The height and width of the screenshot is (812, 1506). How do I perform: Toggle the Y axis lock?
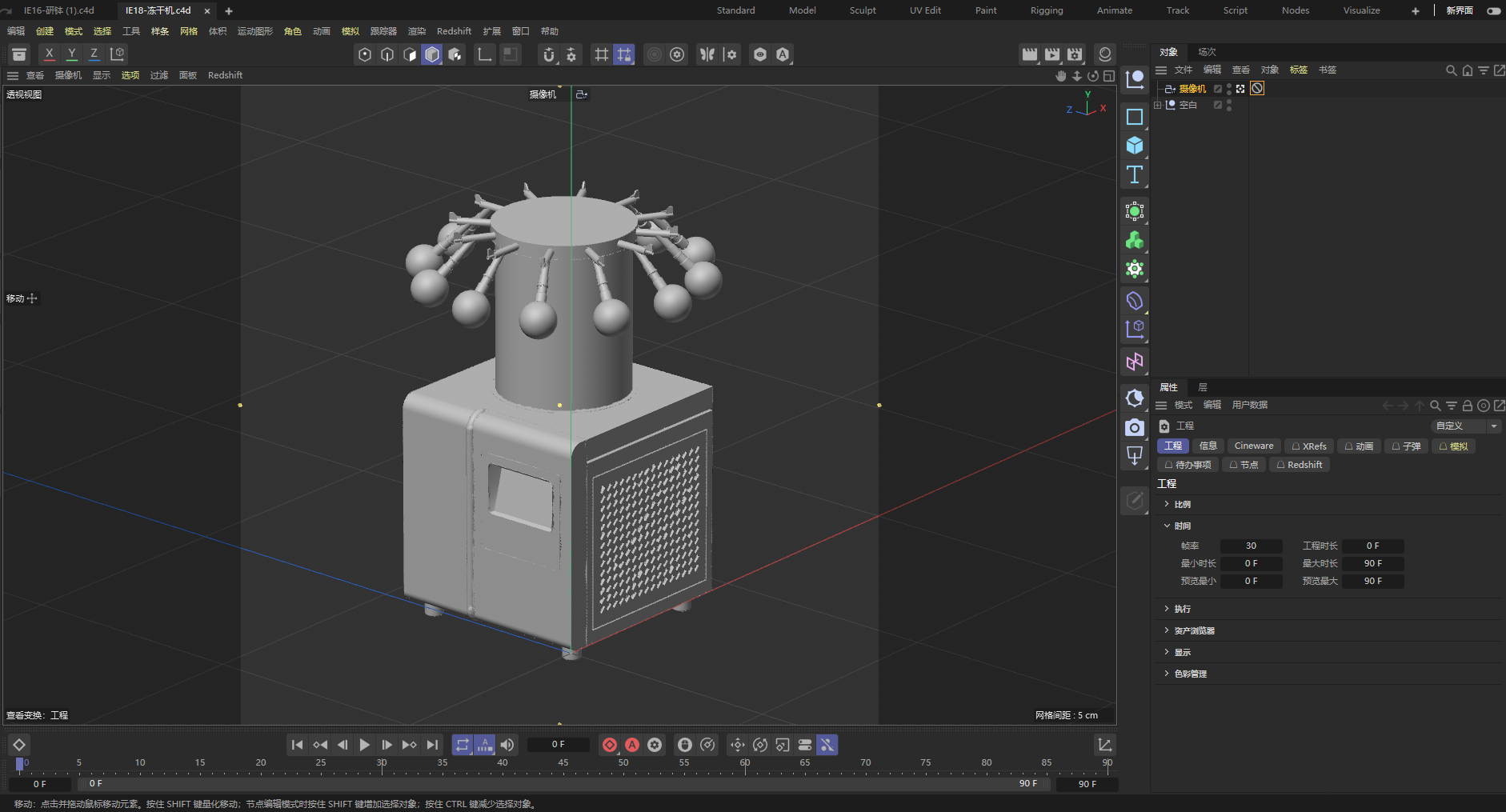(72, 54)
